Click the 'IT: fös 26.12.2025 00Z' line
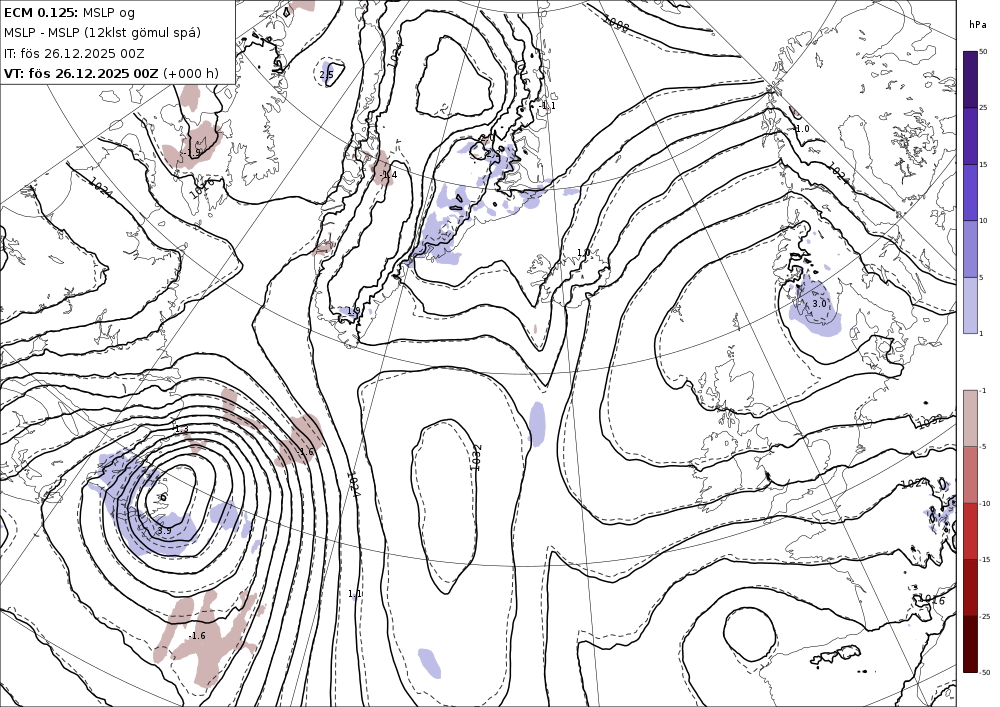This screenshot has width=1000, height=707. click(74, 53)
